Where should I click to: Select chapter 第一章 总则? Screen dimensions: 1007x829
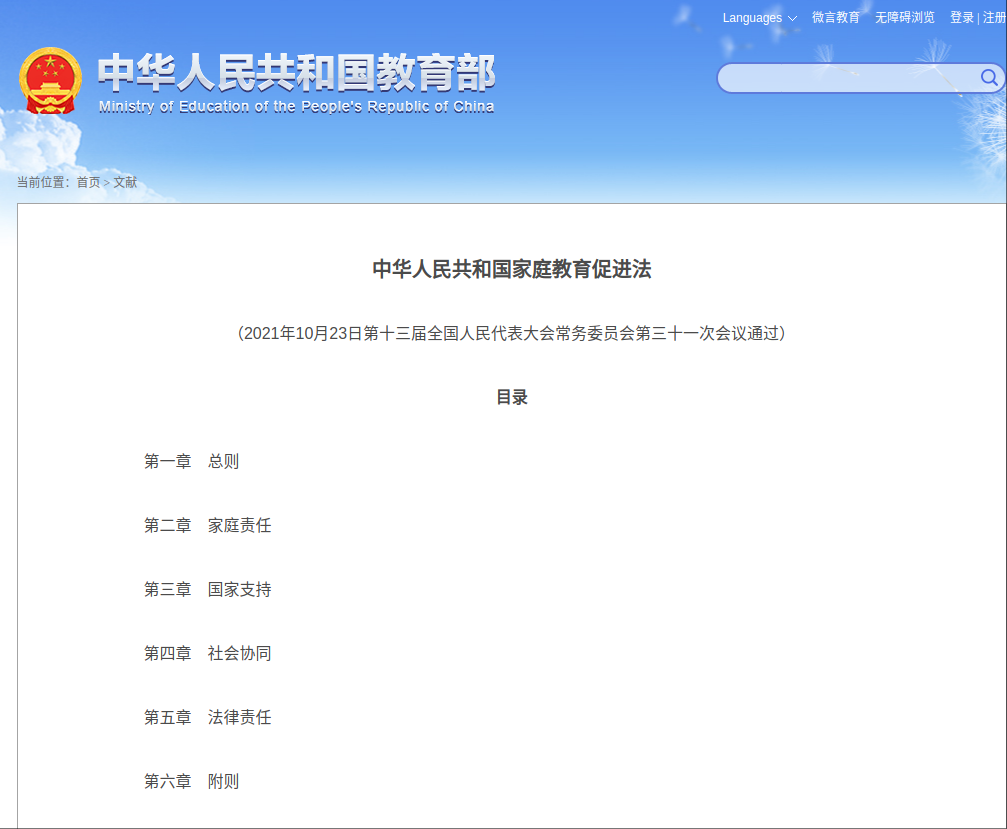point(190,461)
